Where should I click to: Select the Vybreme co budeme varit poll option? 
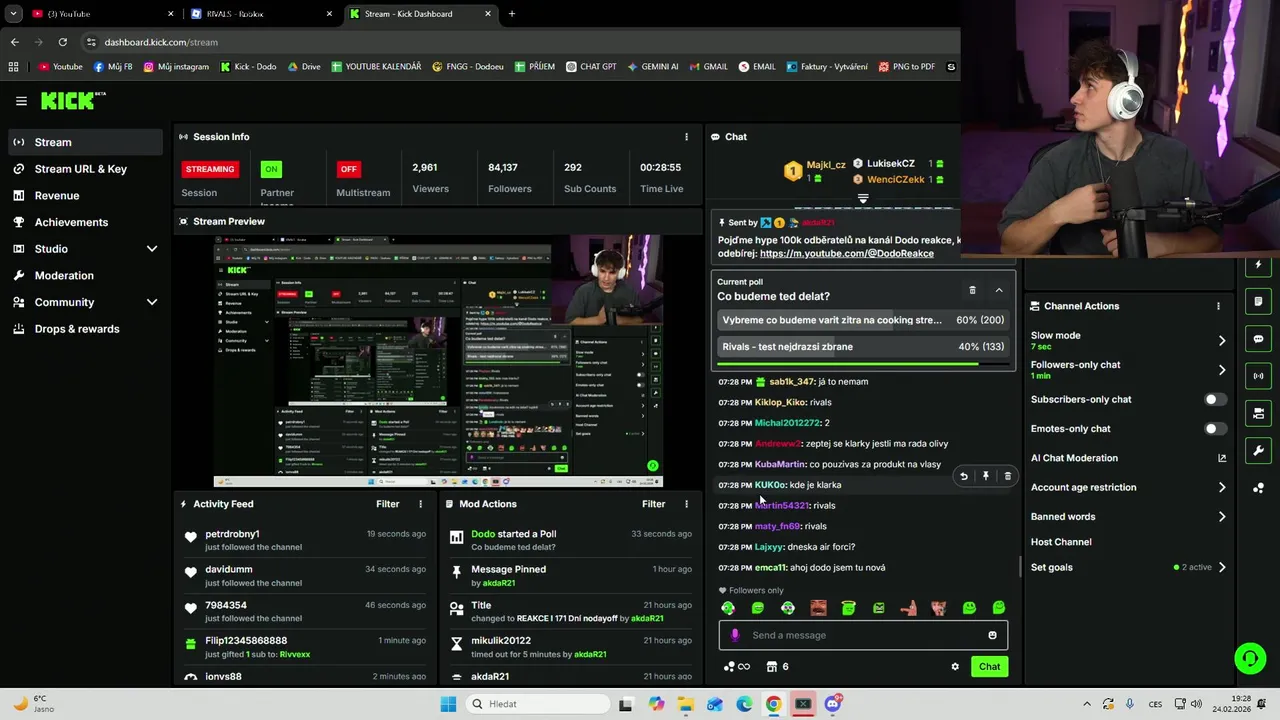pyautogui.click(x=864, y=320)
